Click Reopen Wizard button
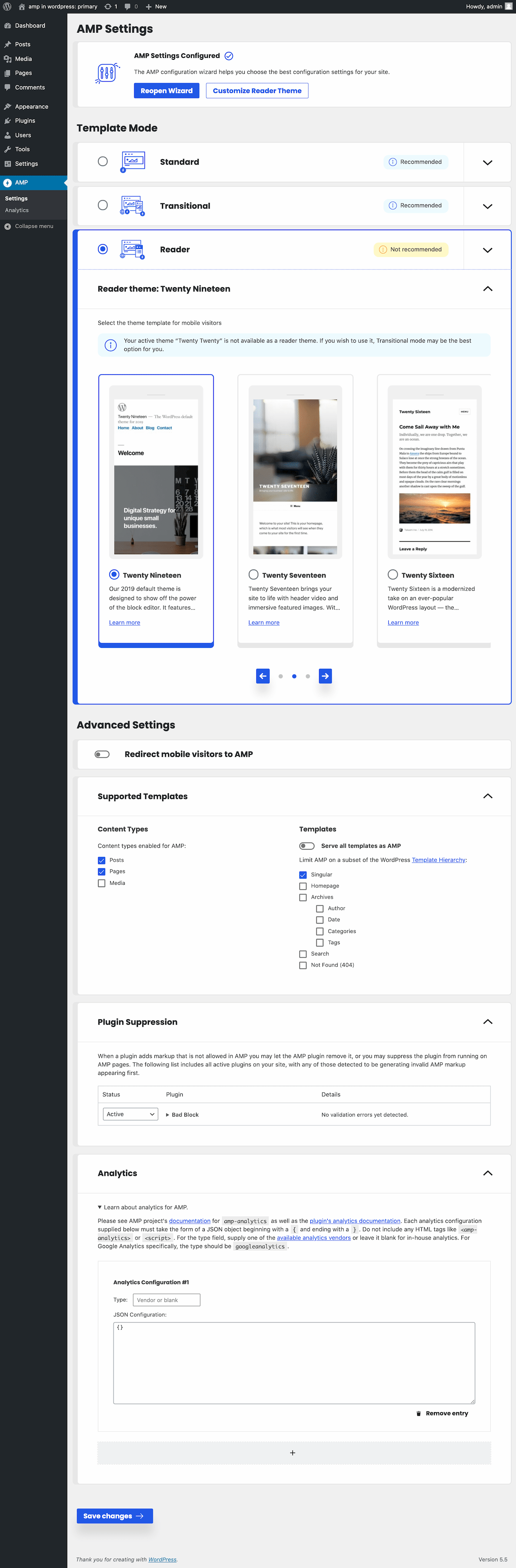 coord(166,91)
